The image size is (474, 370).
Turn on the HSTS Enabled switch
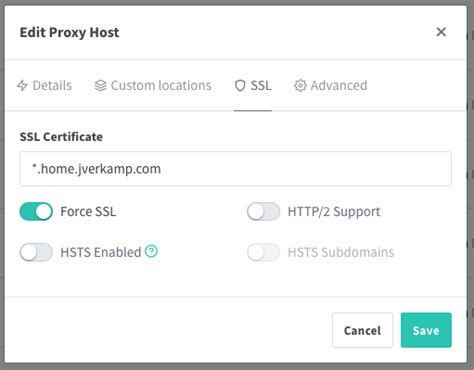click(x=36, y=252)
